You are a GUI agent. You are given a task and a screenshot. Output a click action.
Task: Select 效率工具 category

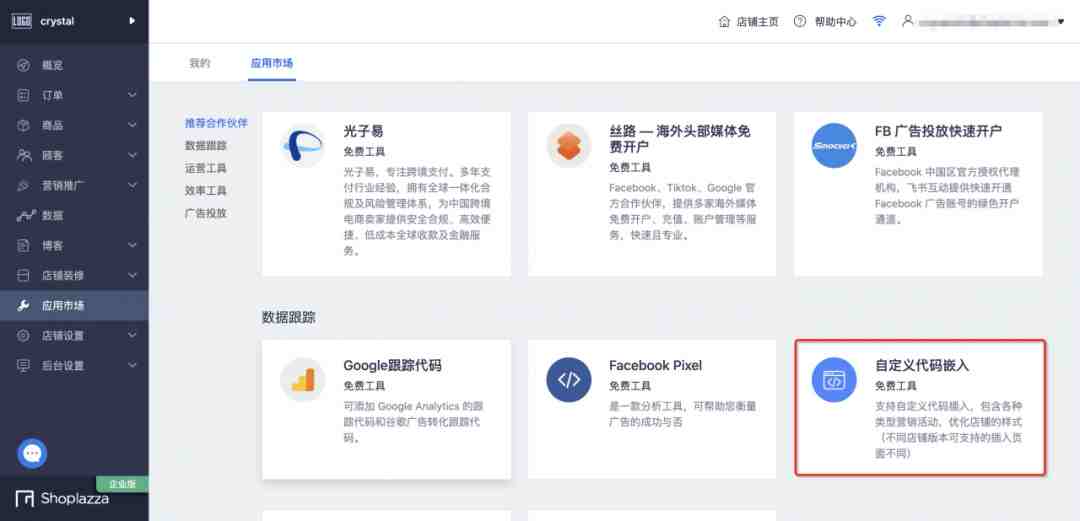[x=206, y=191]
